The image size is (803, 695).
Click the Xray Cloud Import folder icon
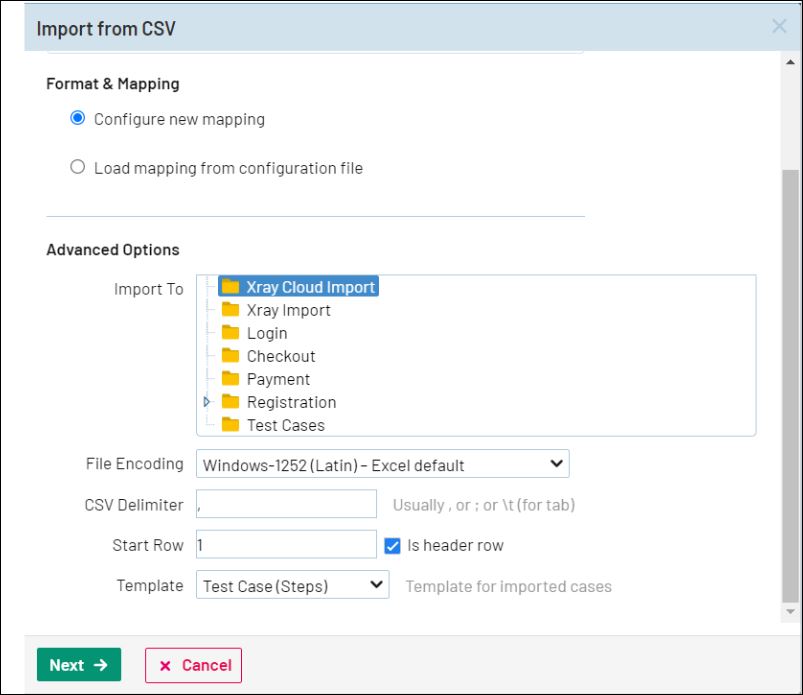(230, 287)
